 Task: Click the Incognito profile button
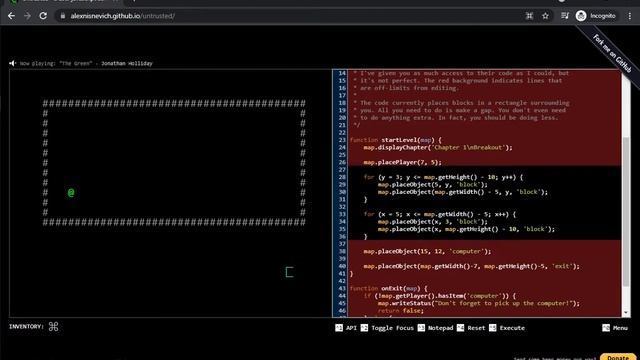point(596,16)
